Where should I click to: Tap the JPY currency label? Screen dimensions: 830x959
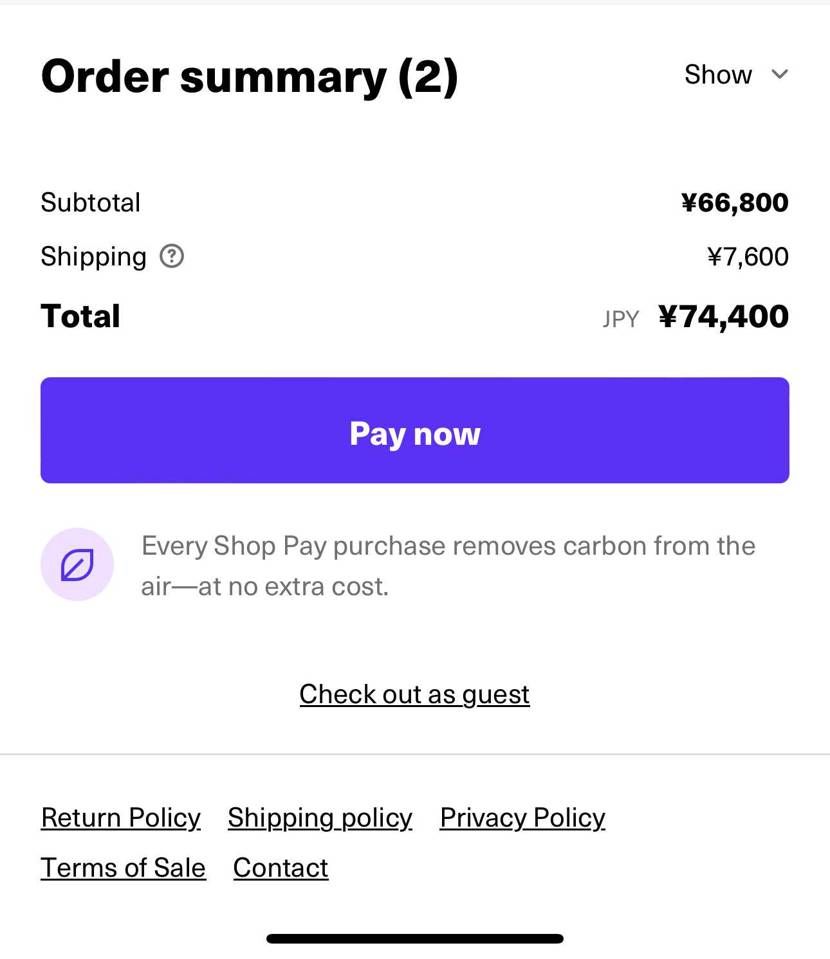[x=620, y=320]
